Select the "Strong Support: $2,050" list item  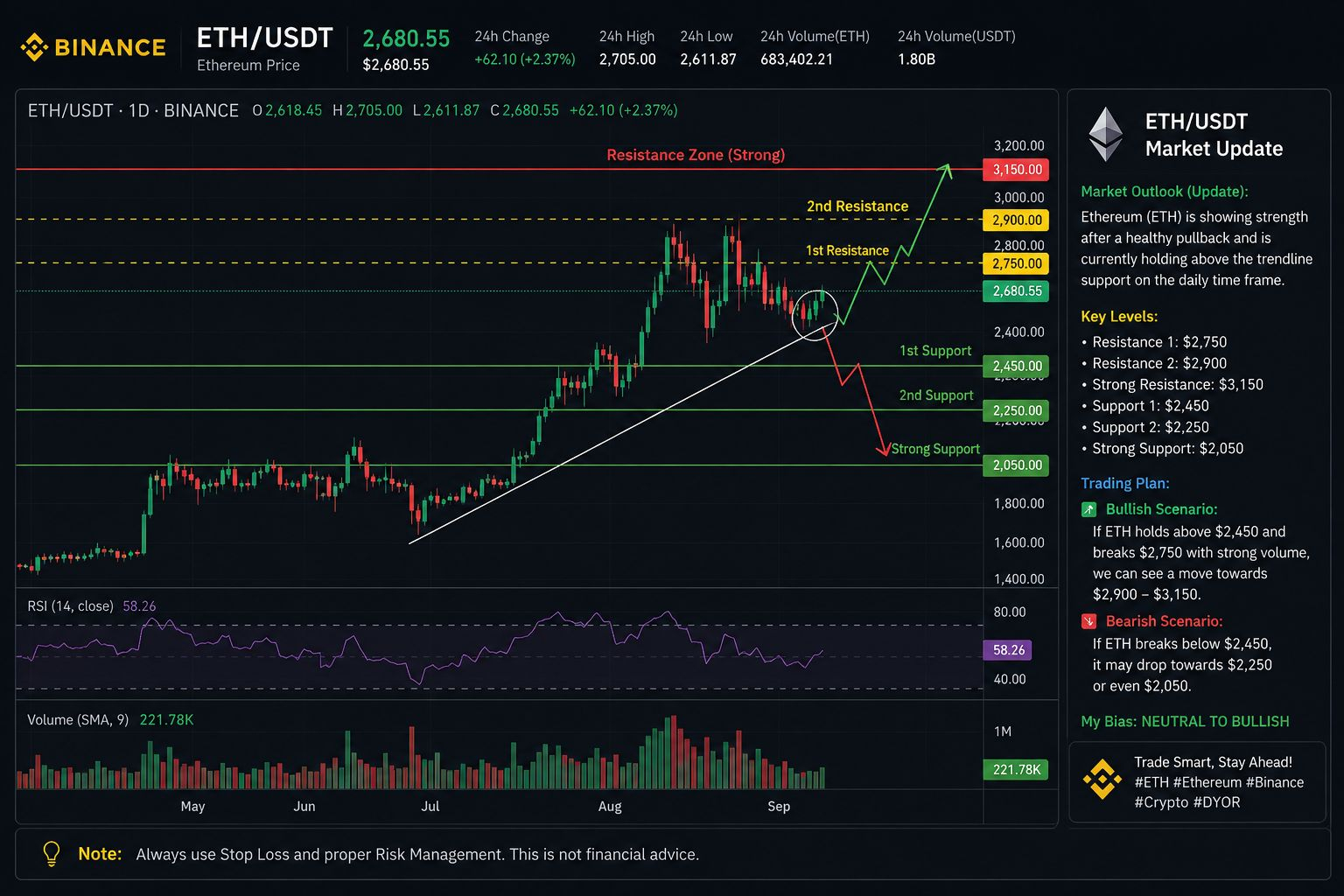[1163, 449]
